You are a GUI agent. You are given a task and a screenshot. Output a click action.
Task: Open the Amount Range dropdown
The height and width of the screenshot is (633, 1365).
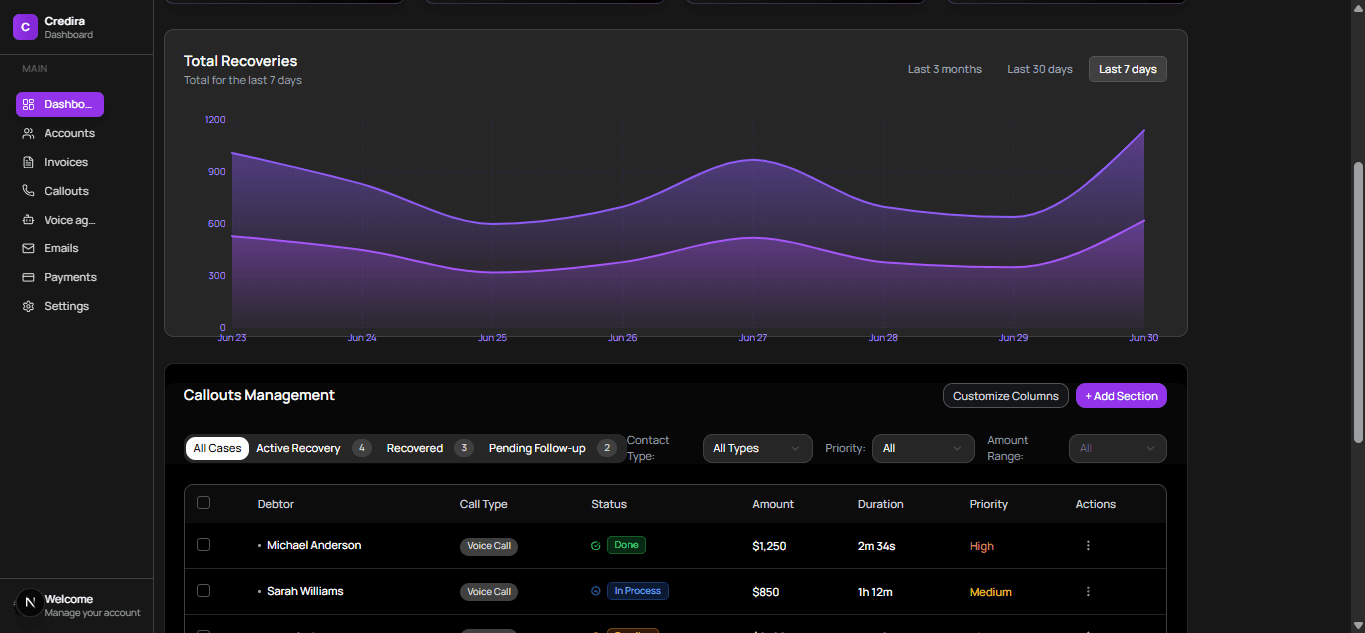pyautogui.click(x=1117, y=448)
